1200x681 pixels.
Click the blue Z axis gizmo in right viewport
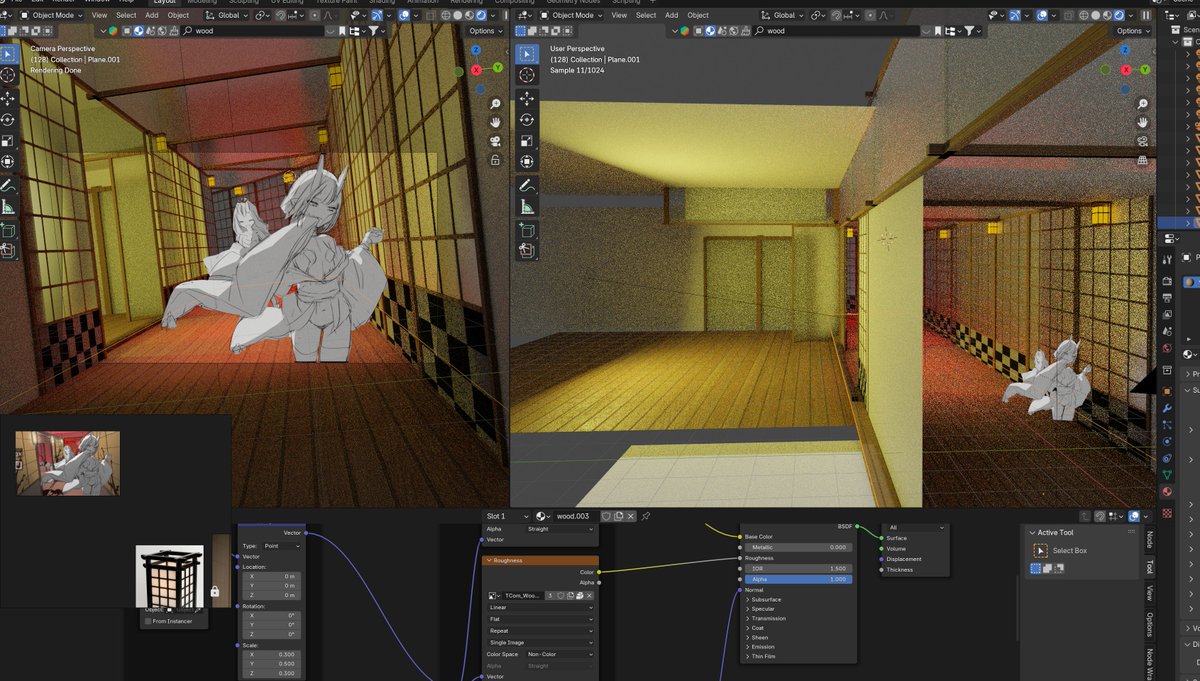tap(1125, 50)
